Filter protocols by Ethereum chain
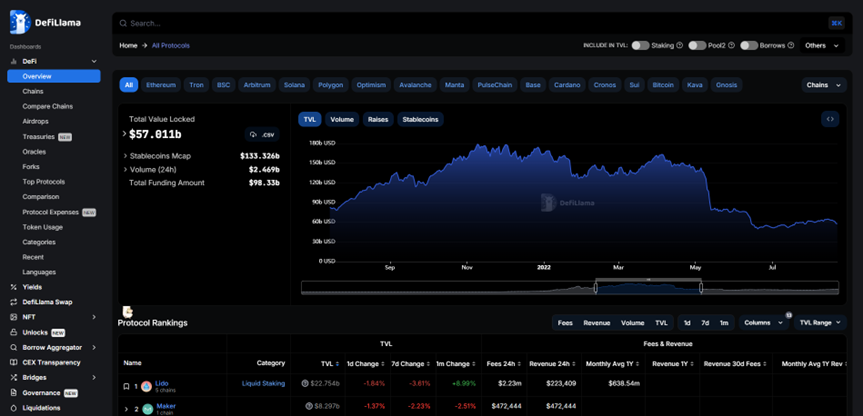Screen dimensions: 863x416 coord(161,85)
